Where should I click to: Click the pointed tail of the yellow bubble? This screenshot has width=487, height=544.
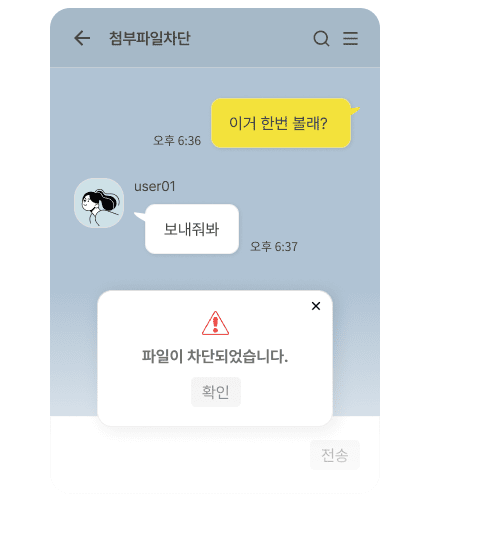point(355,111)
